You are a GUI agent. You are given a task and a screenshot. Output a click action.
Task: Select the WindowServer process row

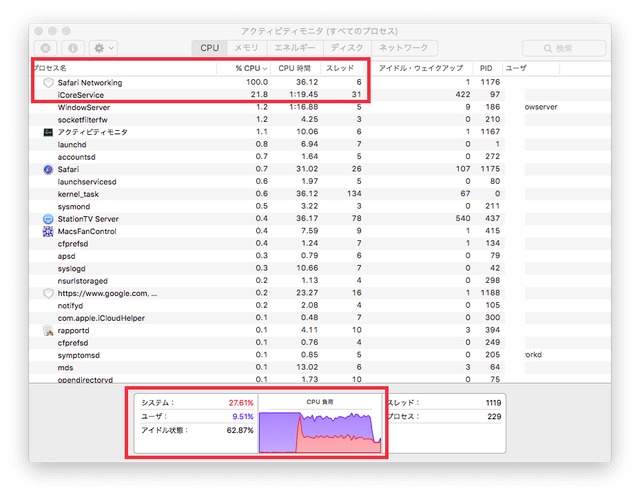320,107
